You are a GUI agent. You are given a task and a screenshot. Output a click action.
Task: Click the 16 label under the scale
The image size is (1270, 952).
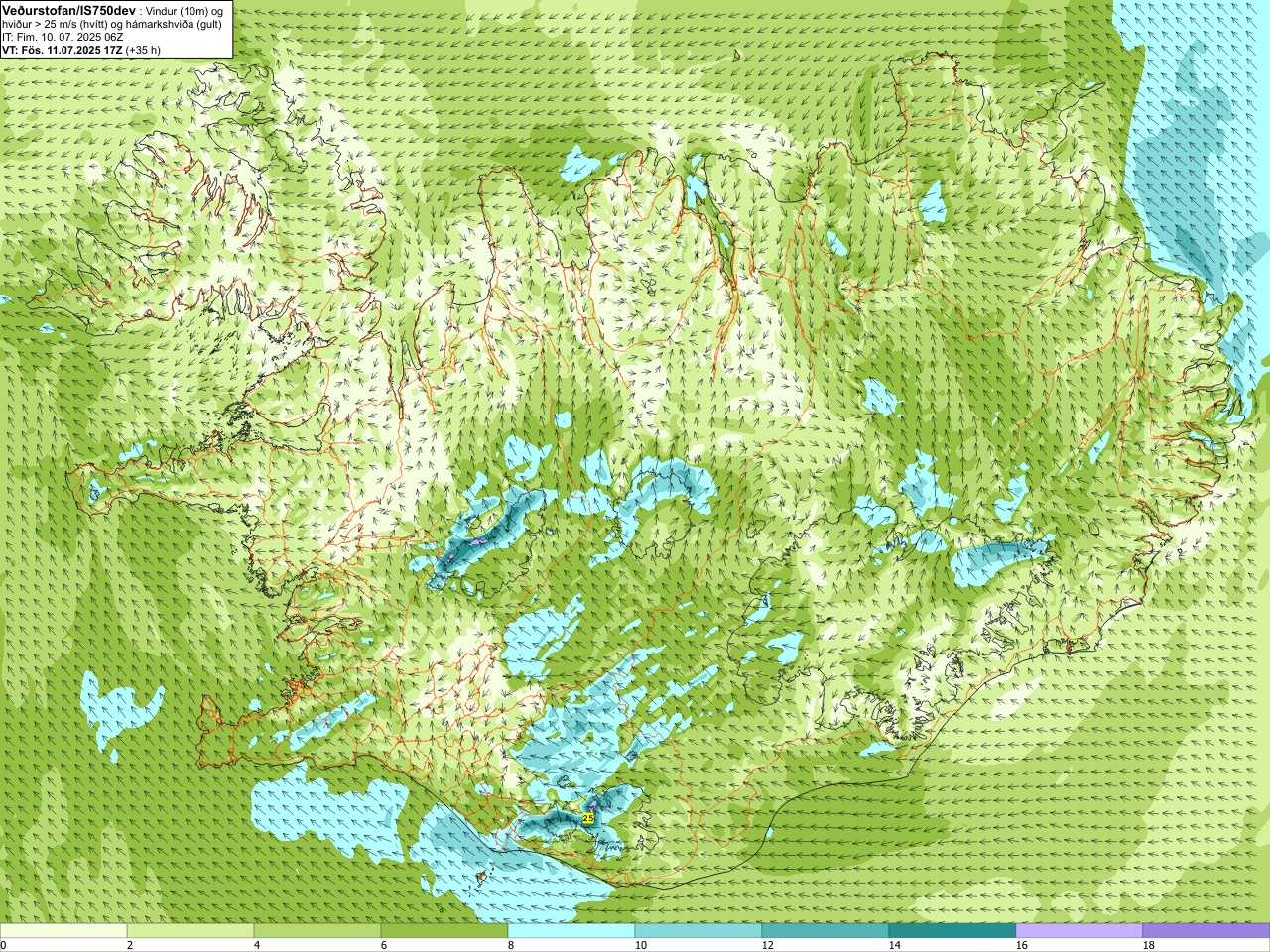[1022, 945]
